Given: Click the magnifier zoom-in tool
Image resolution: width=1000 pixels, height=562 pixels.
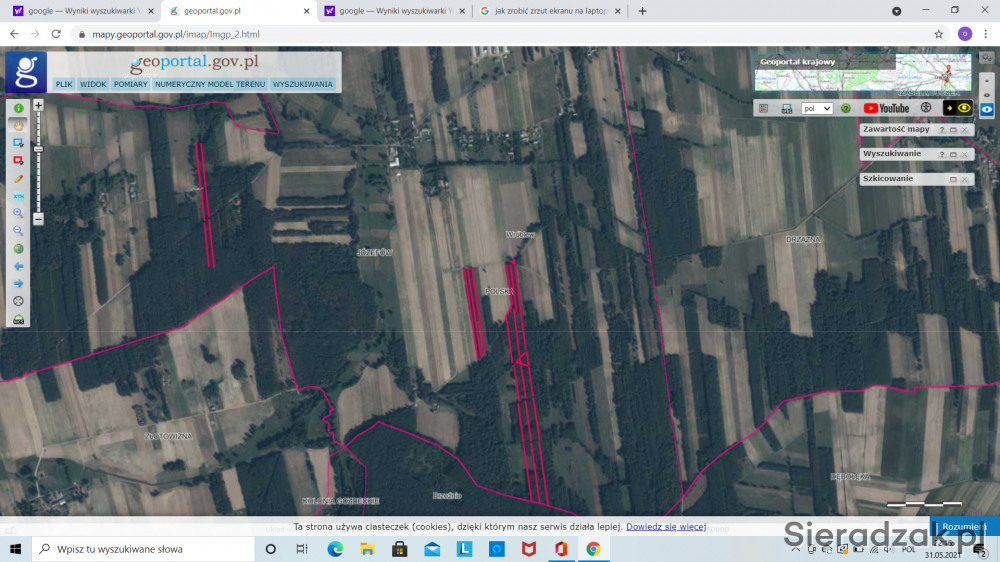Looking at the screenshot, I should (x=18, y=213).
